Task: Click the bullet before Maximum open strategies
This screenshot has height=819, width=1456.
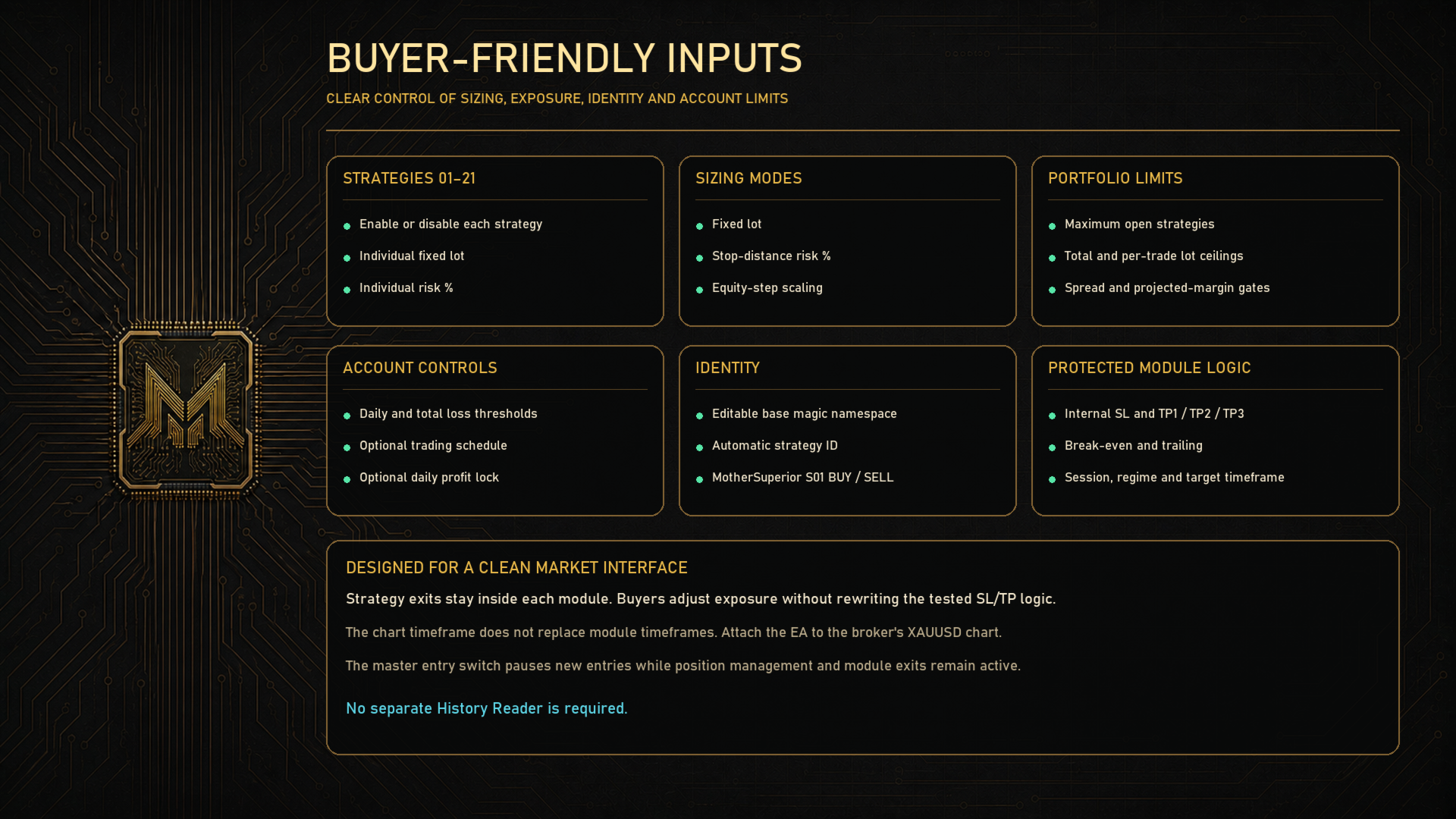Action: (1053, 226)
